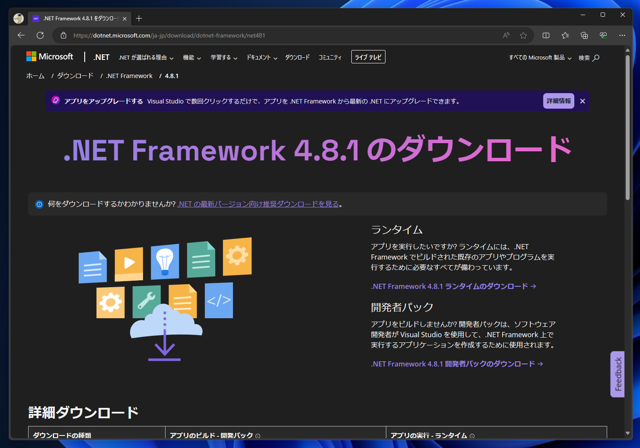The image size is (640, 448).
Task: Click the 詳細ダウンロード heading
Action: tap(84, 413)
